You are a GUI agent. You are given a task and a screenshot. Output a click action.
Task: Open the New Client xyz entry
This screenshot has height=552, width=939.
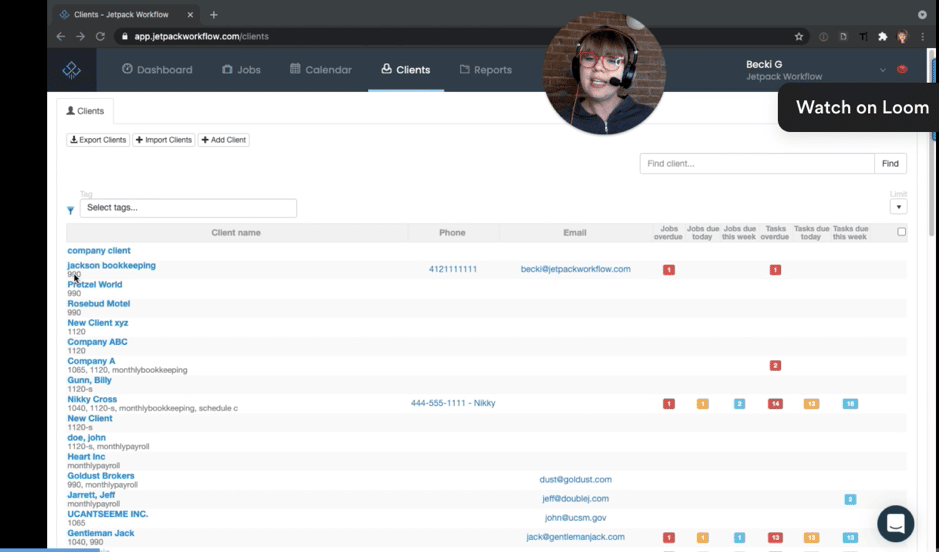click(x=98, y=323)
